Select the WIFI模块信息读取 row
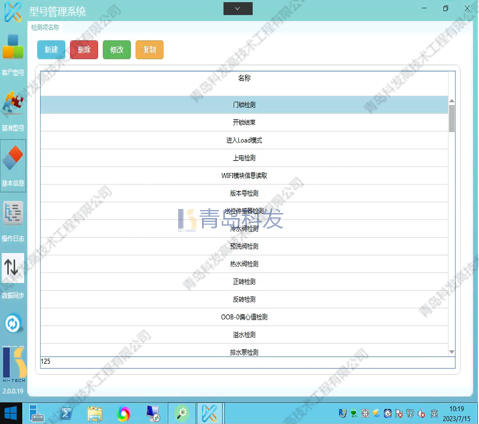Screen dimensions: 479x424 tap(244, 175)
